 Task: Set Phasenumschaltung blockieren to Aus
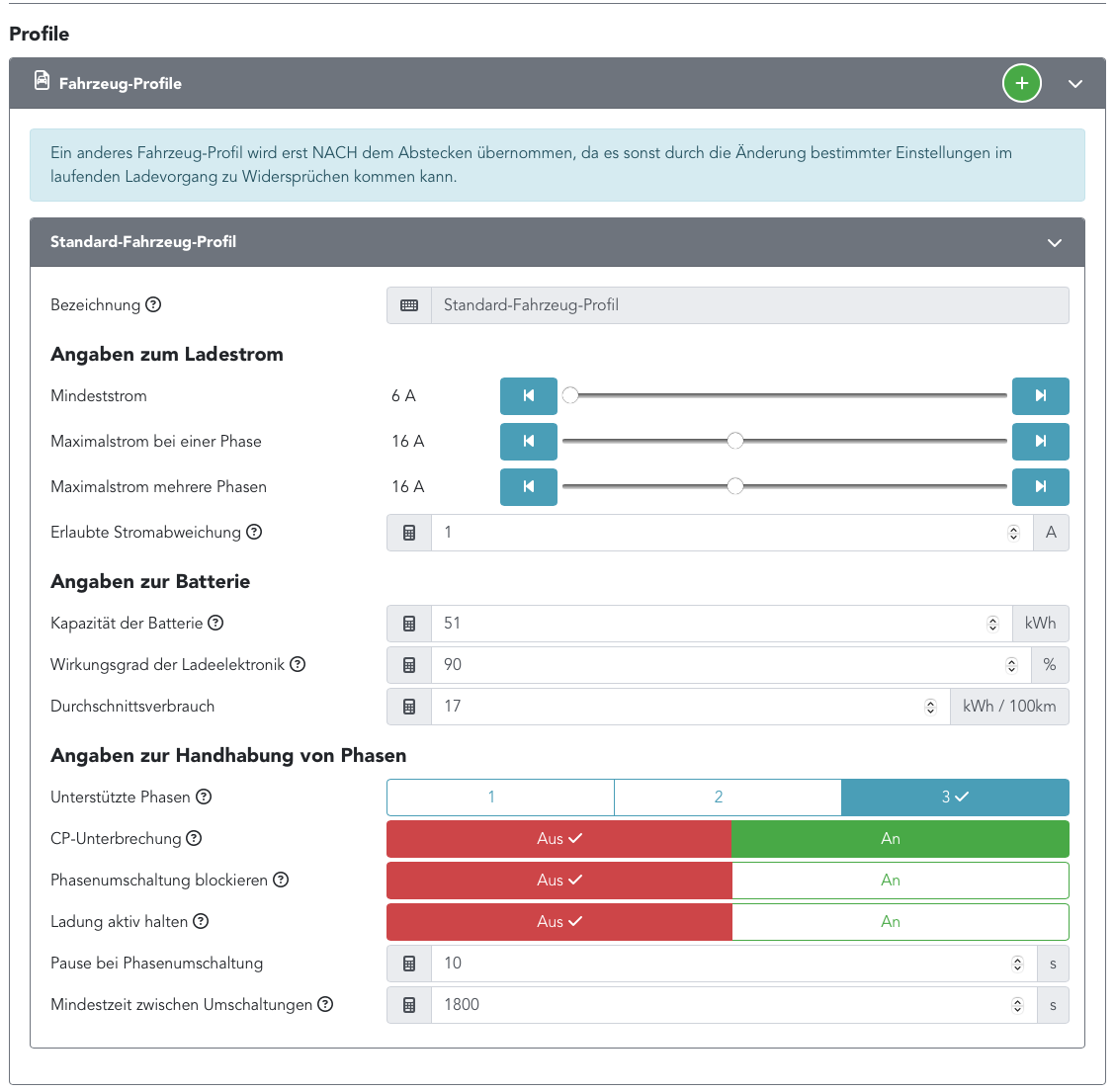[x=558, y=881]
